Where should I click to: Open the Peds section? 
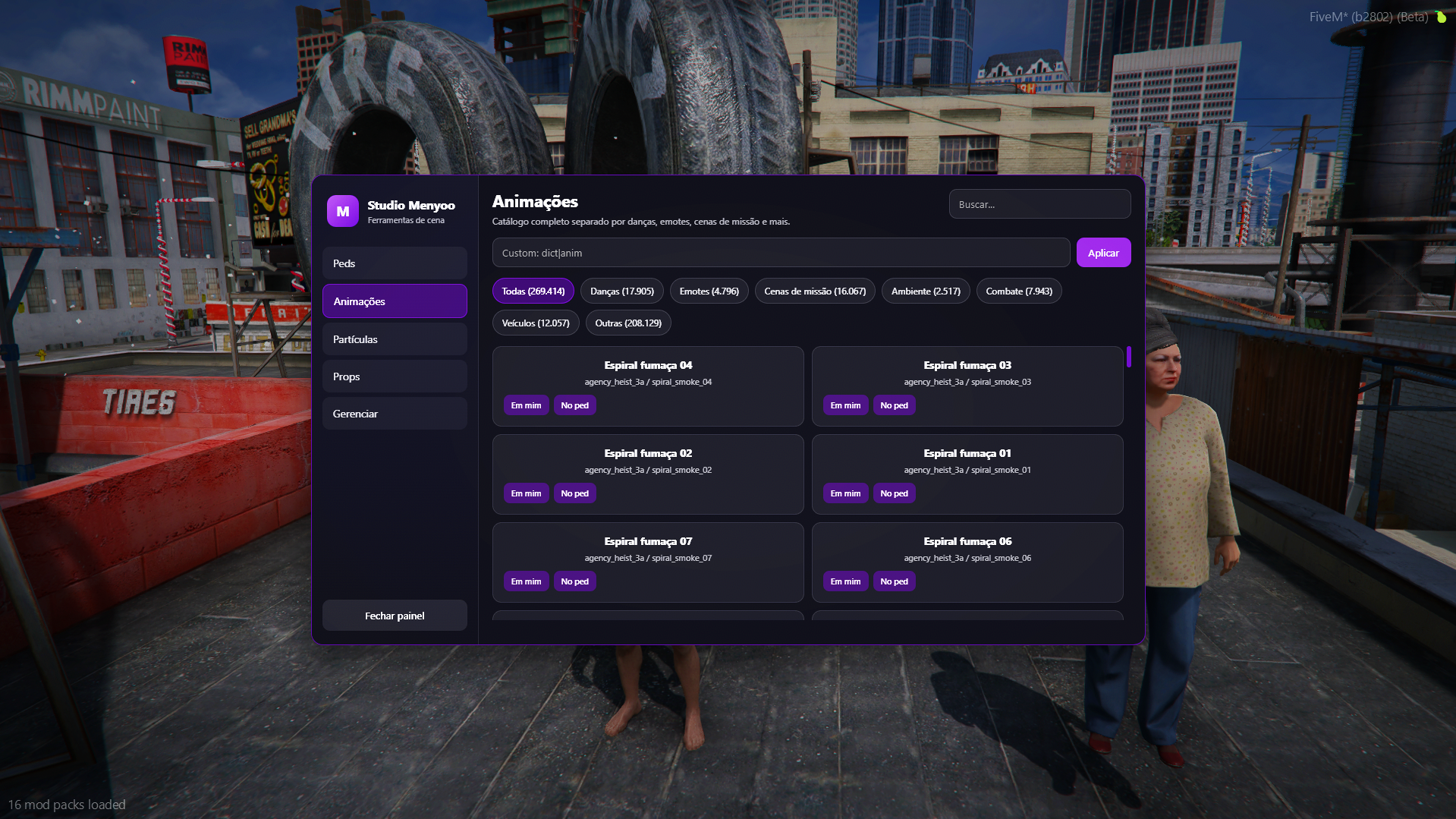[395, 263]
